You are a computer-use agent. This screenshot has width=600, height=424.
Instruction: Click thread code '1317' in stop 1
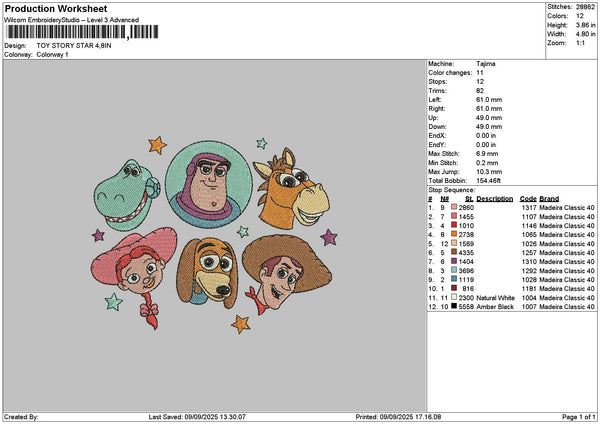529,207
